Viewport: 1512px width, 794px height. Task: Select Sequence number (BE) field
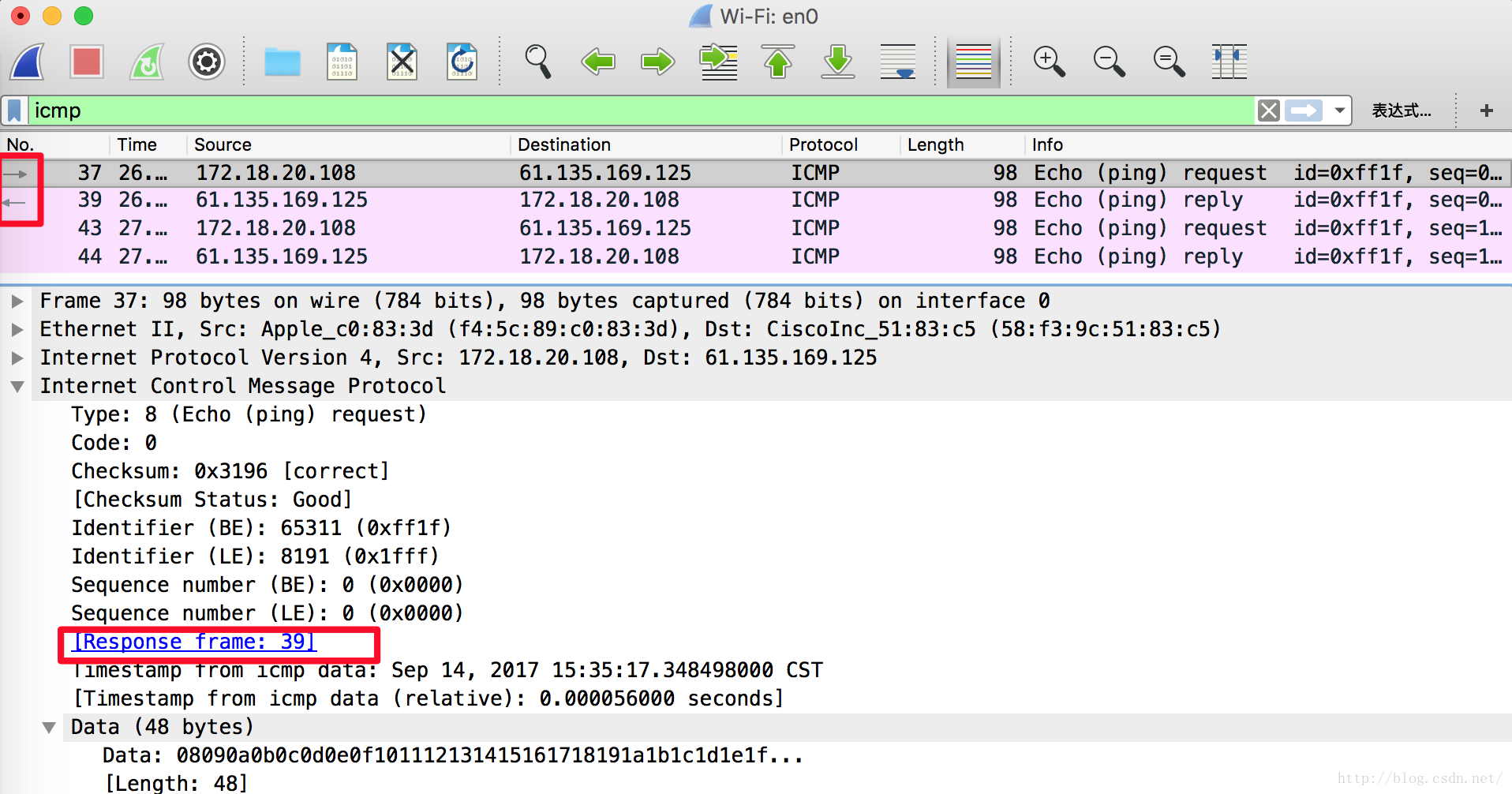(x=267, y=585)
